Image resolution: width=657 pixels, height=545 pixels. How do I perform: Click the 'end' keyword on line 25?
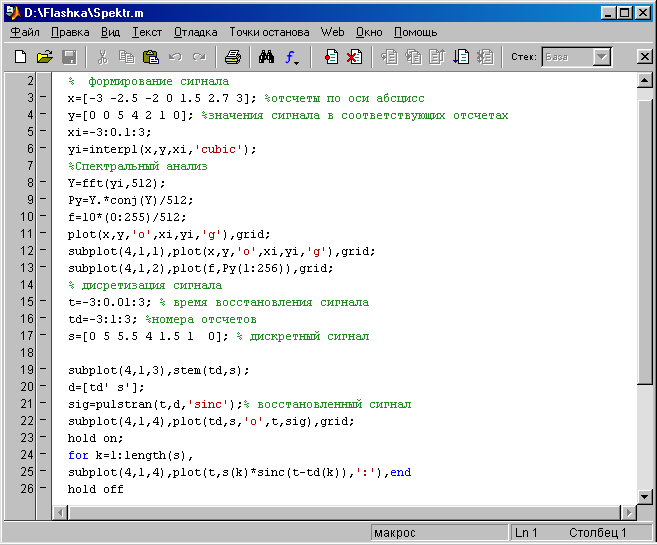click(x=401, y=472)
